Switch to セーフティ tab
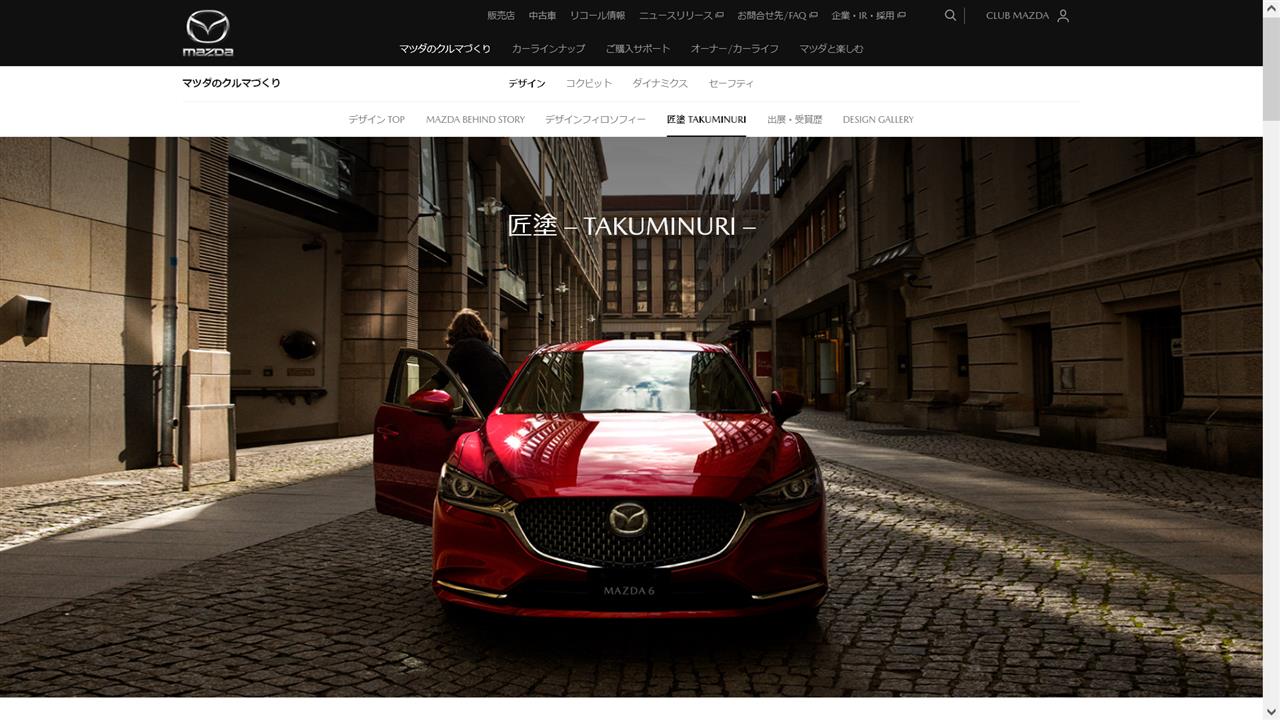This screenshot has height=720, width=1280. coord(731,83)
